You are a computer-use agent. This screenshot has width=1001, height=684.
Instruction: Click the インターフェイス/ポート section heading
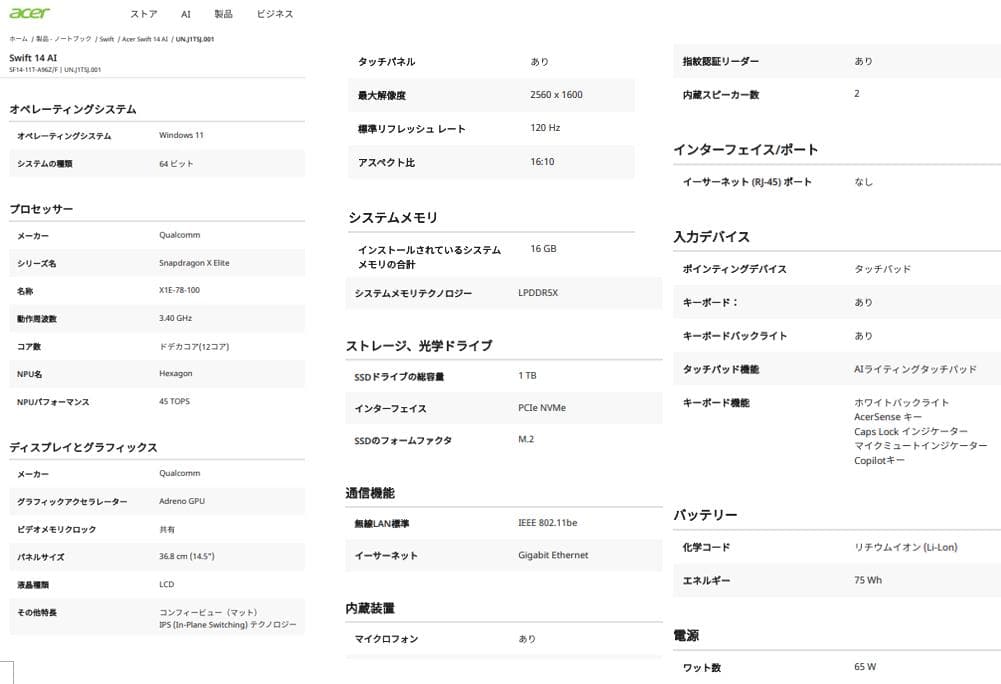[x=743, y=149]
